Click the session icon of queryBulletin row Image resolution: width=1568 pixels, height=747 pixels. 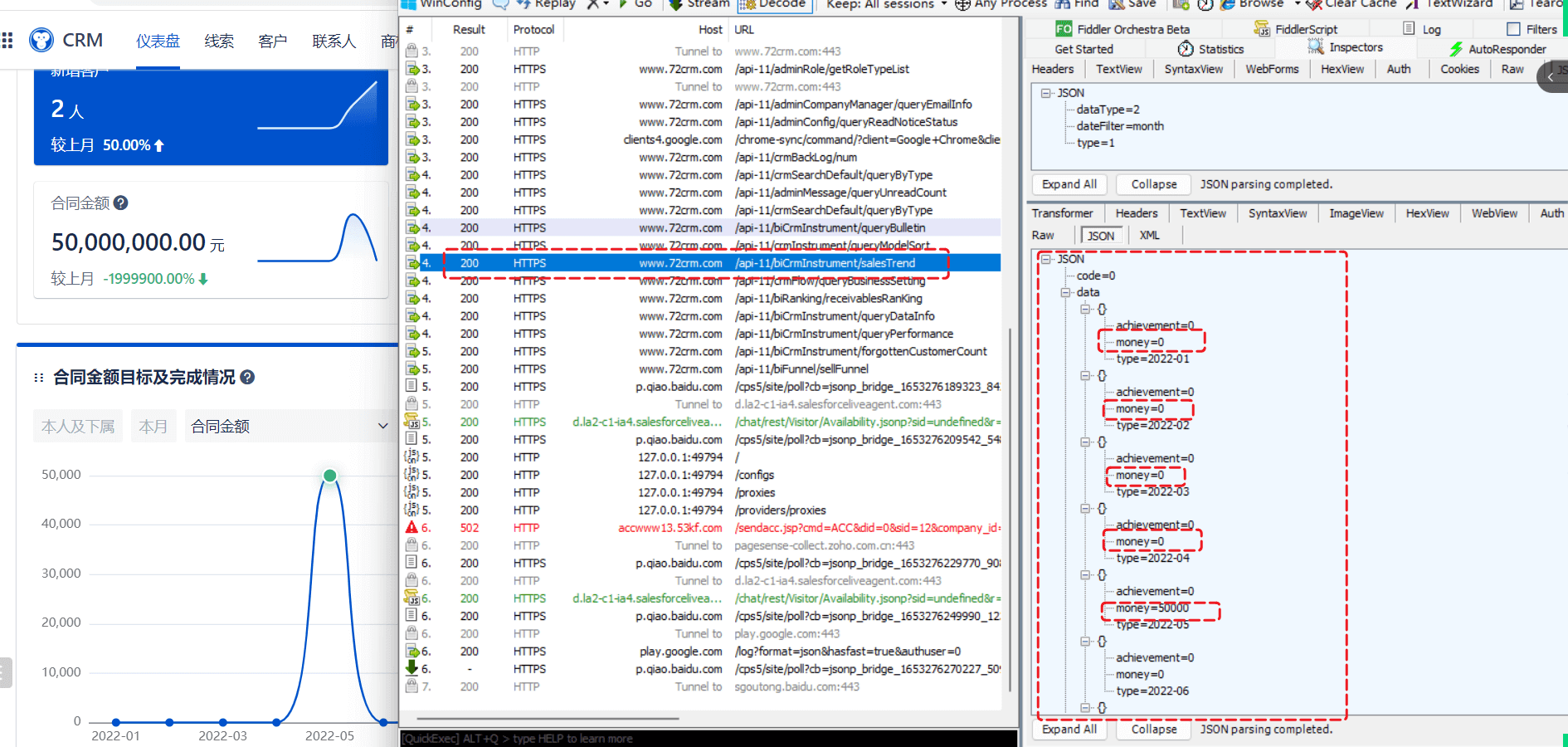tap(411, 227)
